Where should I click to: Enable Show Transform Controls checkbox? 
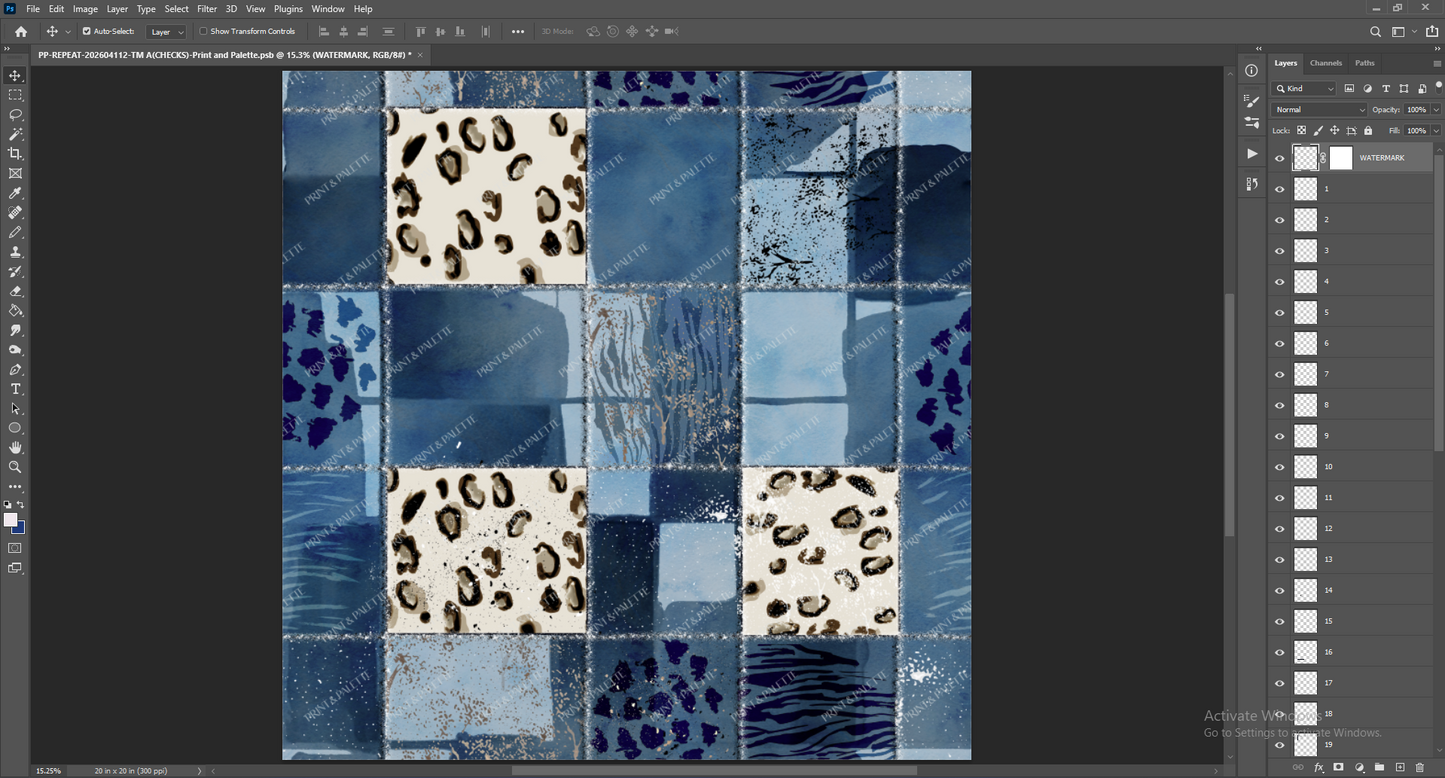(x=203, y=31)
